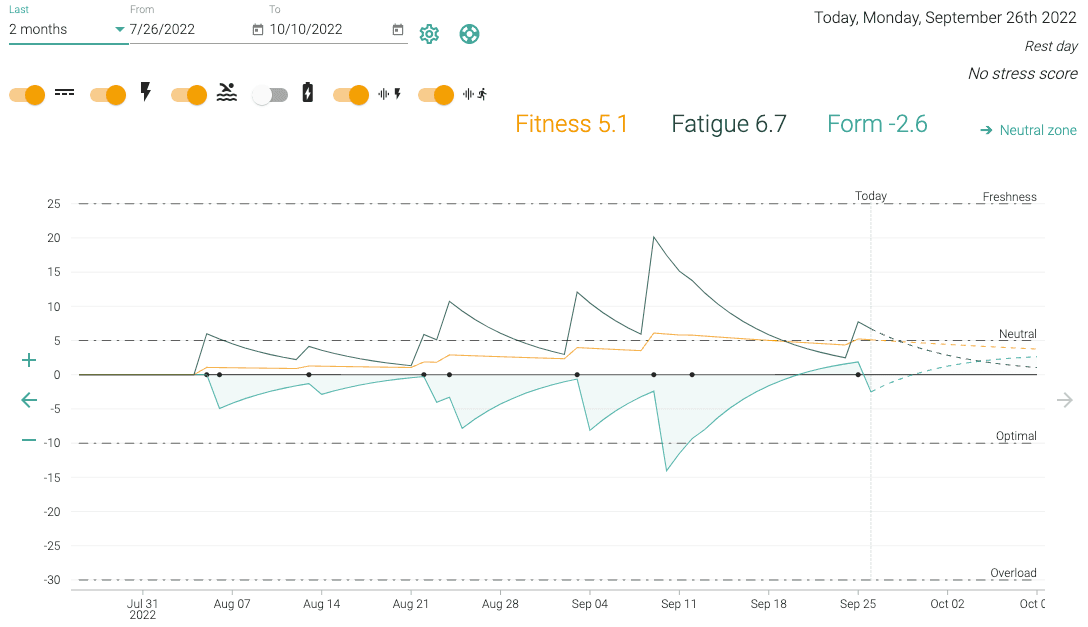Screen dimensions: 1088x627
Task: Open the From date calendar picker
Action: click(x=258, y=30)
